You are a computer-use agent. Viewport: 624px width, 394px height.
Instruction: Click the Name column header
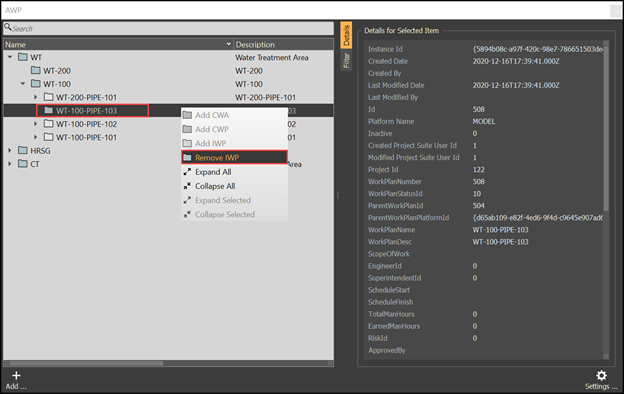coord(118,45)
